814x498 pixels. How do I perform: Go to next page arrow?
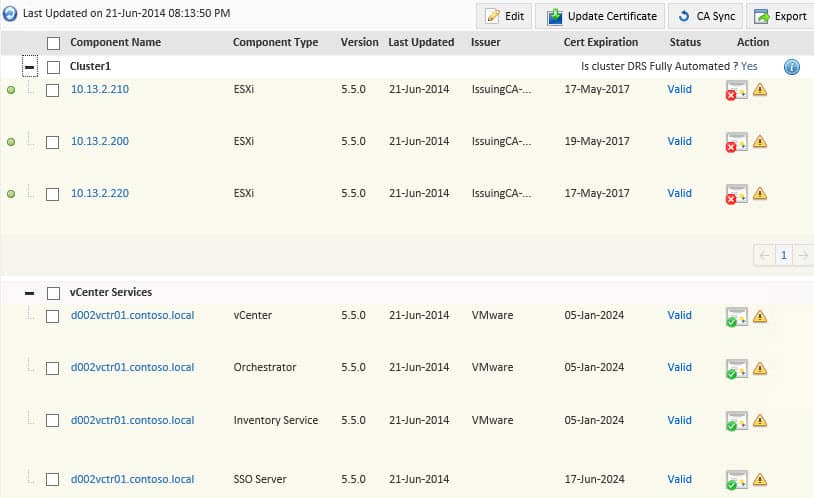(x=802, y=255)
